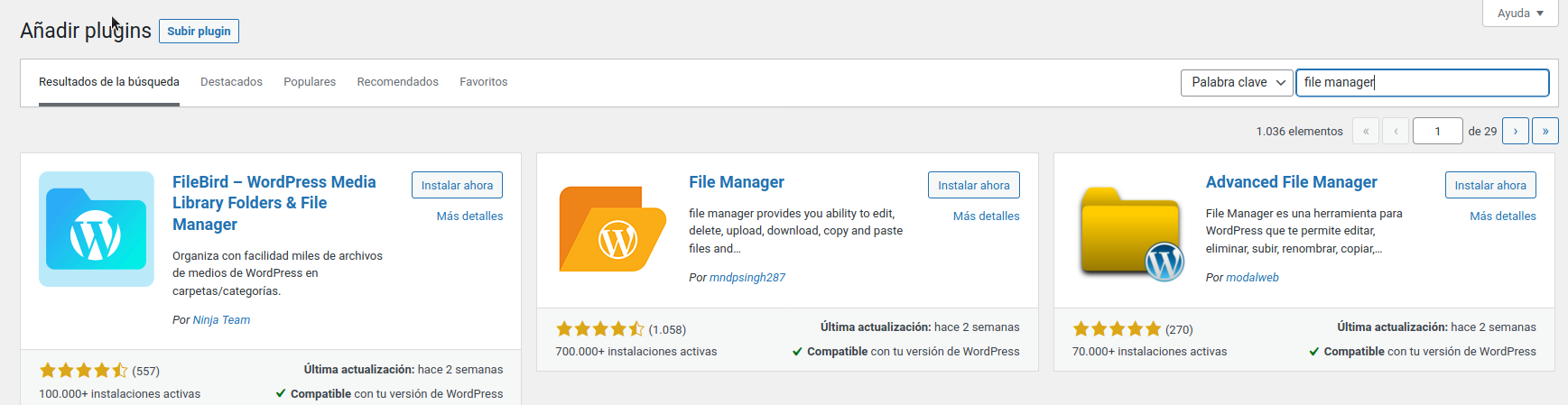Screen dimensions: 1568x405
Task: Select the Resultados de la búsqueda tab
Action: [x=109, y=82]
